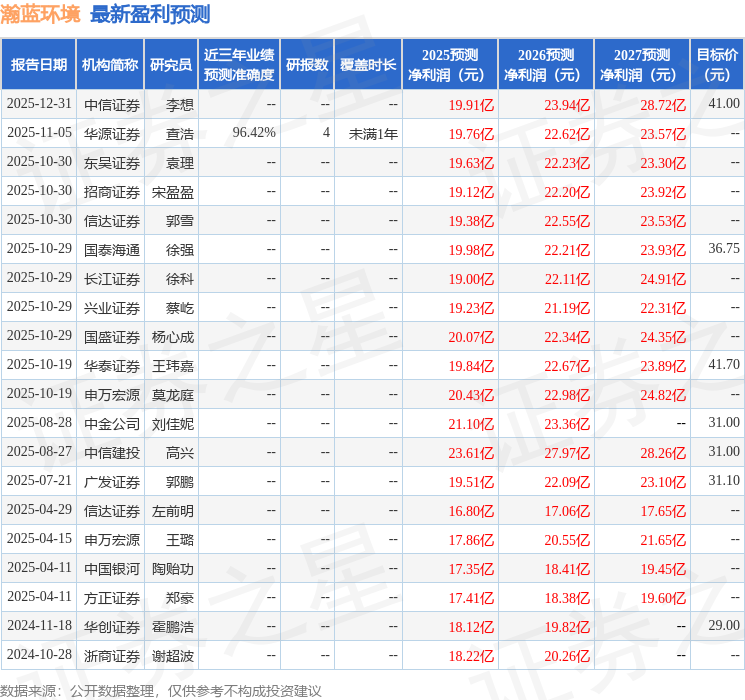Click the 16.80亿 2025 forecast
This screenshot has width=745, height=700.
pos(471,511)
